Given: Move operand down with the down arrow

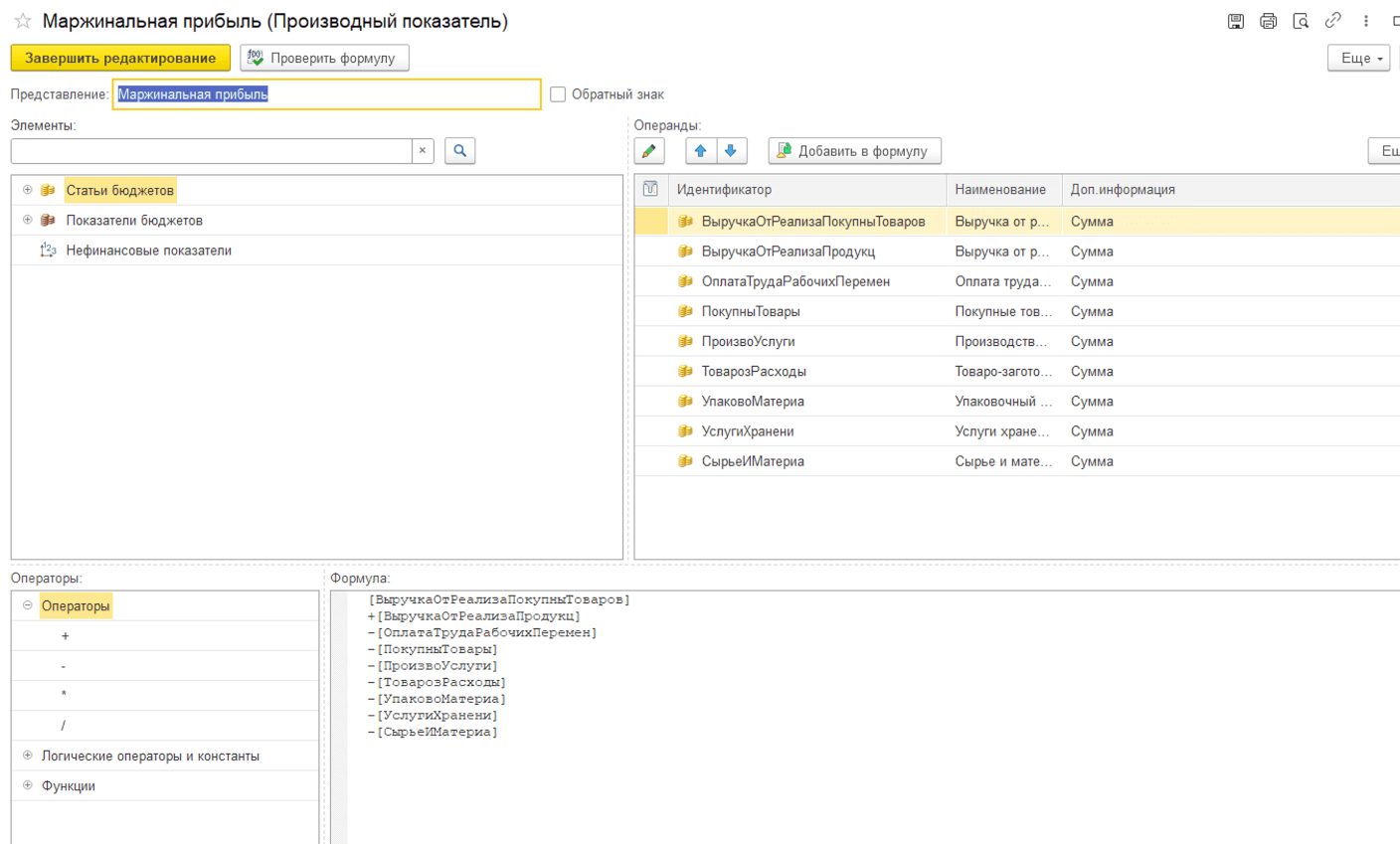Looking at the screenshot, I should pos(731,151).
